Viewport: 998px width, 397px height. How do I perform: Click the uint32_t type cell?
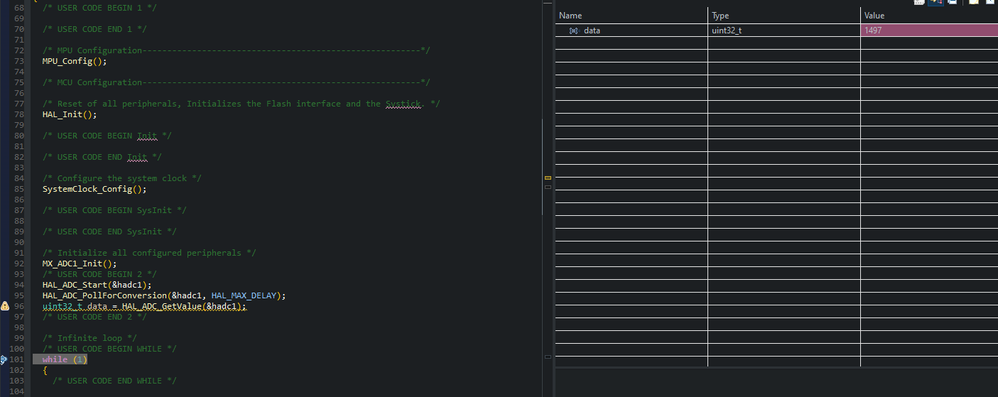point(784,30)
